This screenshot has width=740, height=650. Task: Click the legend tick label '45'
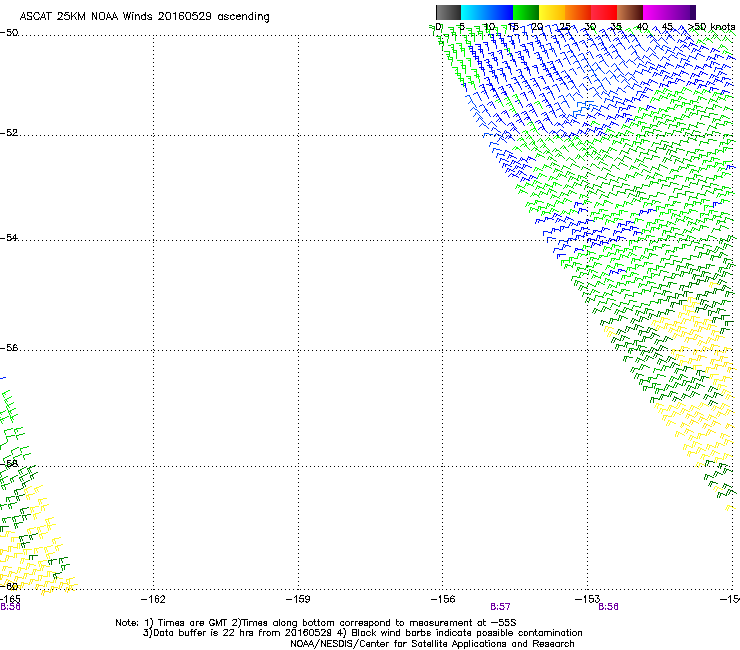pyautogui.click(x=667, y=27)
